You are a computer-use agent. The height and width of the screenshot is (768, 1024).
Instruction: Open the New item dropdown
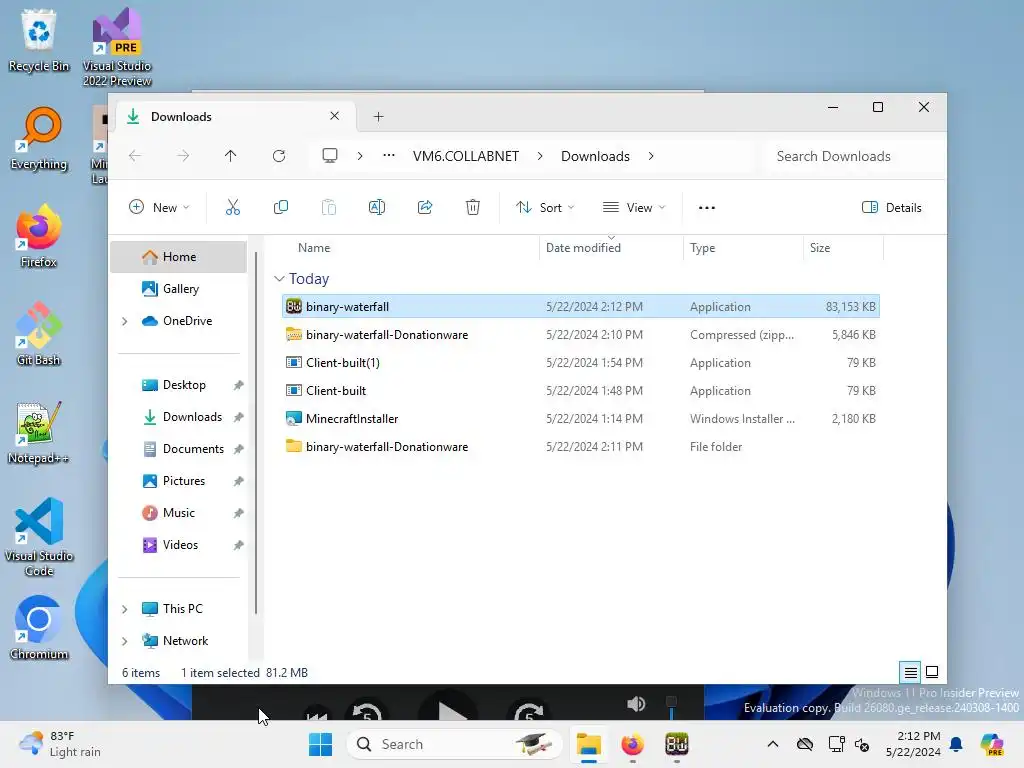pos(159,208)
